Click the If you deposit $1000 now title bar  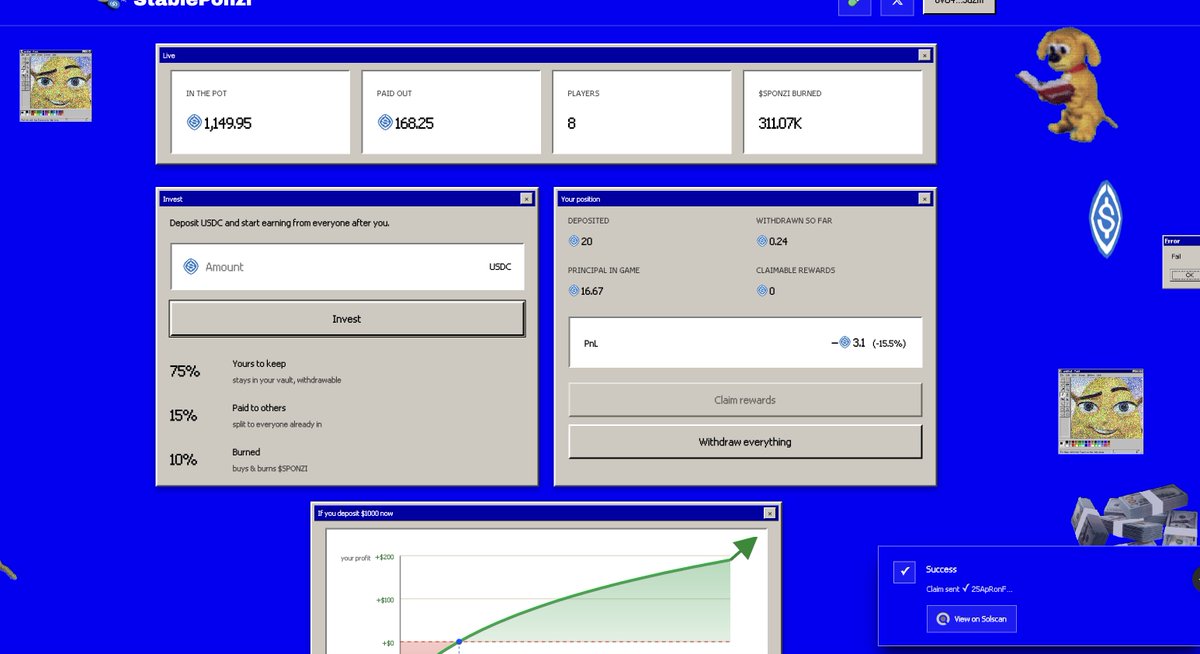point(546,513)
